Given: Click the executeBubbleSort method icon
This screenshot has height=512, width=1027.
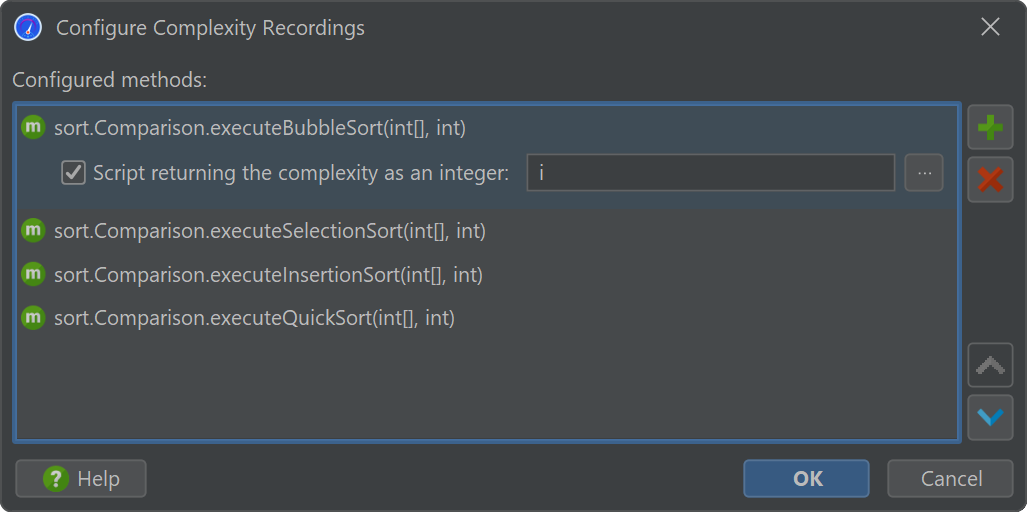Looking at the screenshot, I should pos(33,127).
